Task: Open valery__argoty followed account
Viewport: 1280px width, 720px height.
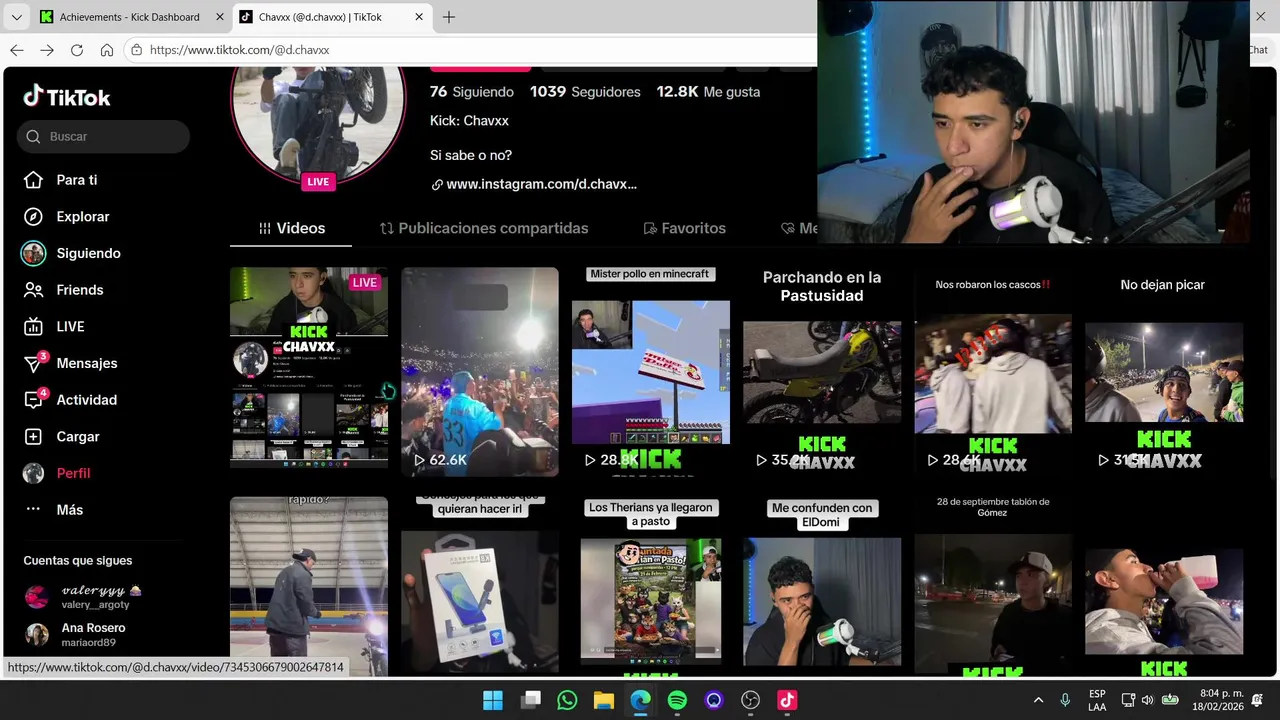Action: pos(85,597)
